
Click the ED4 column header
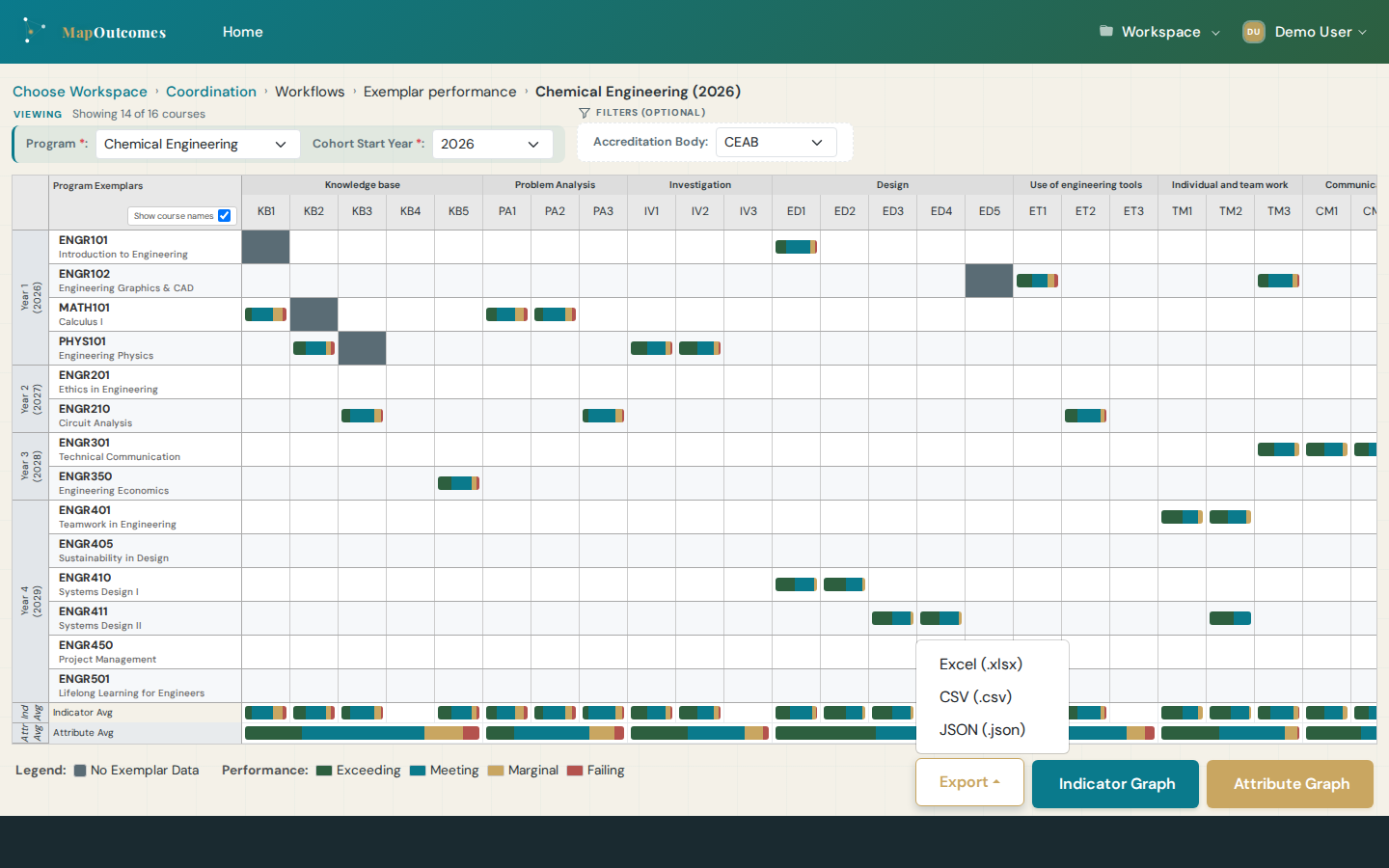coord(940,211)
